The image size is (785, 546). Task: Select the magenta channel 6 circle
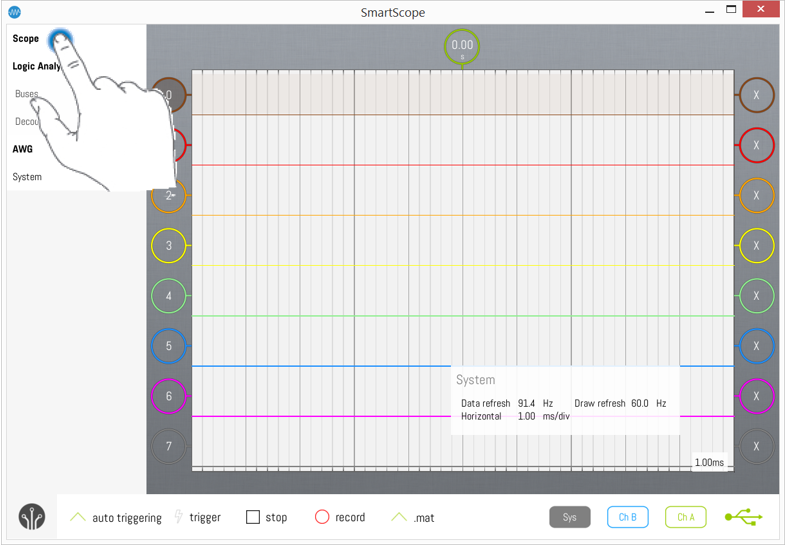pyautogui.click(x=169, y=396)
